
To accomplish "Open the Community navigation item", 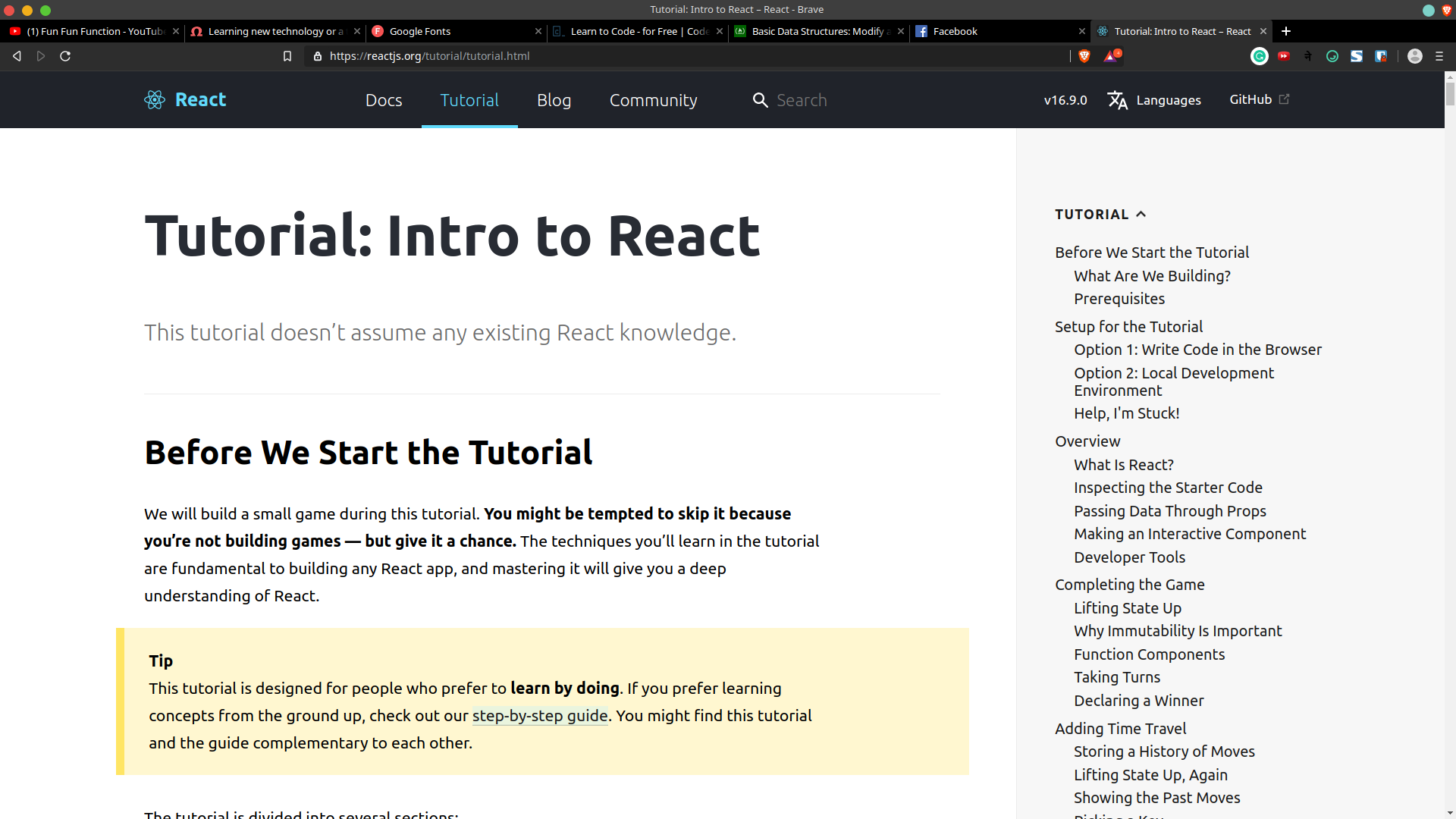I will tap(654, 100).
